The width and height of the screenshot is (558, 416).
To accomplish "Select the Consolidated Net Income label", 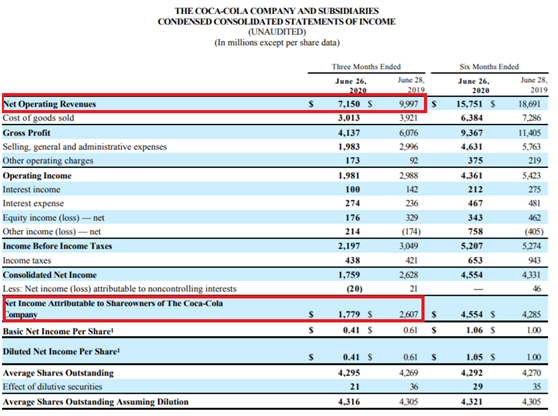I will tap(50, 275).
